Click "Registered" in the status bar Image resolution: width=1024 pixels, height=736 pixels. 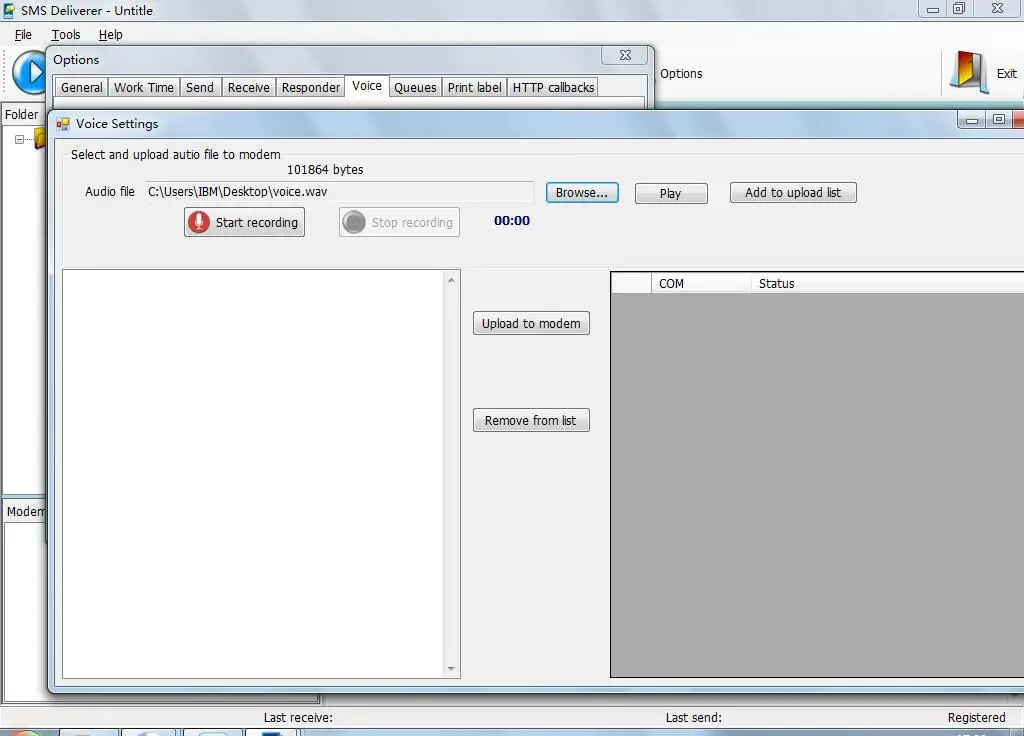pos(976,718)
